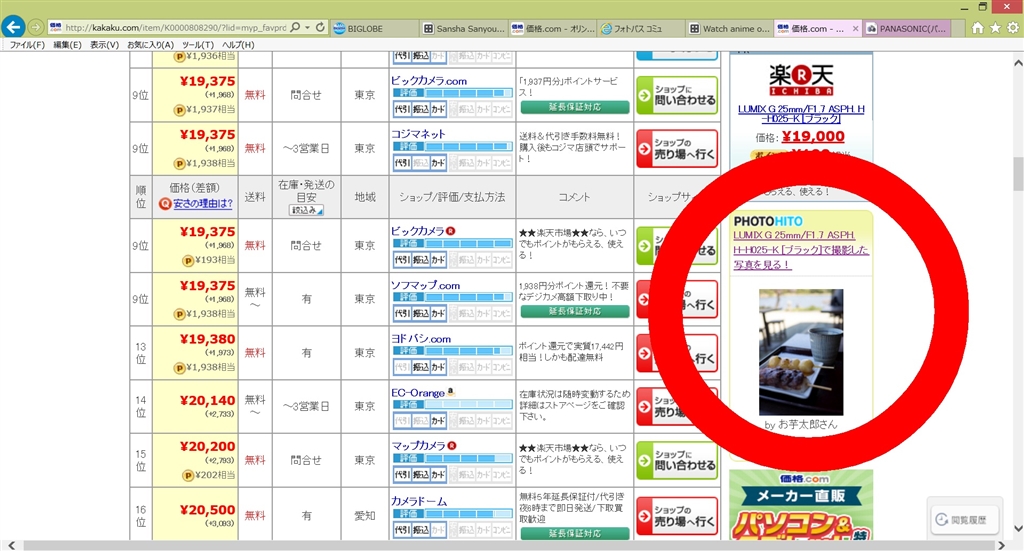Open the PHOTOHITO logo link
The height and width of the screenshot is (551, 1024).
point(768,221)
